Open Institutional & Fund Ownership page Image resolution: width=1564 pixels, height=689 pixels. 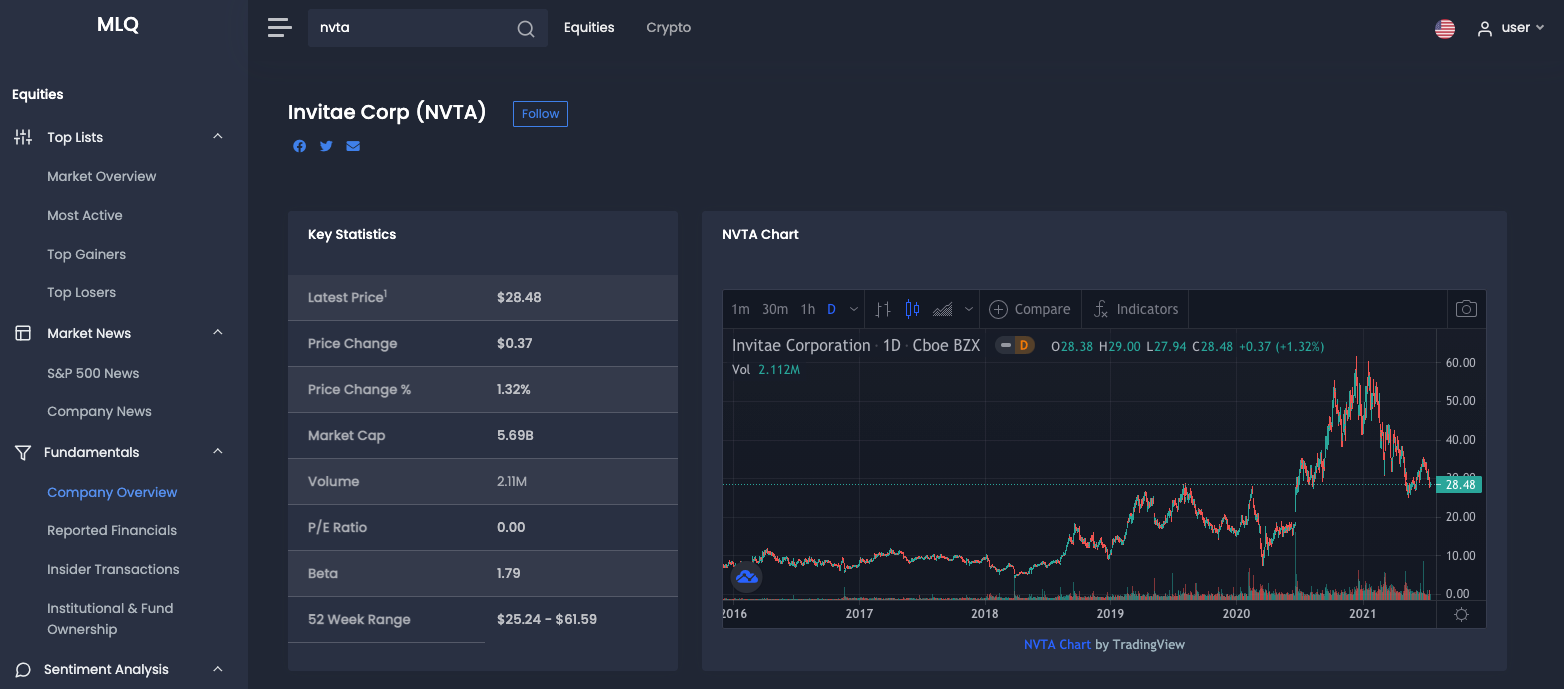(x=110, y=619)
